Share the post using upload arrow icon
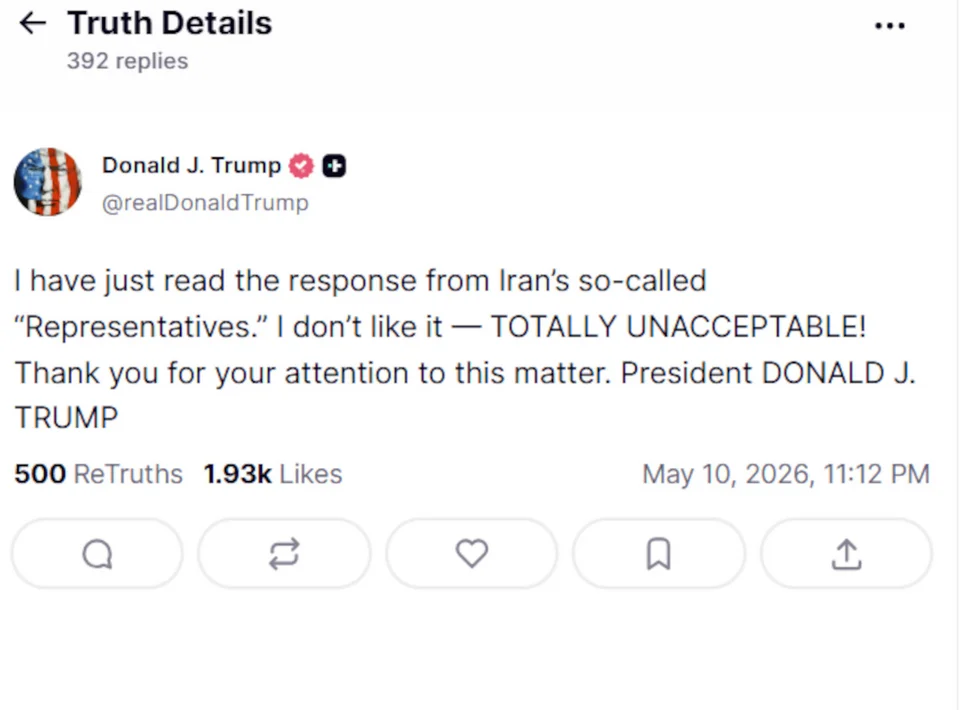Screen dimensions: 960x710 coord(846,554)
